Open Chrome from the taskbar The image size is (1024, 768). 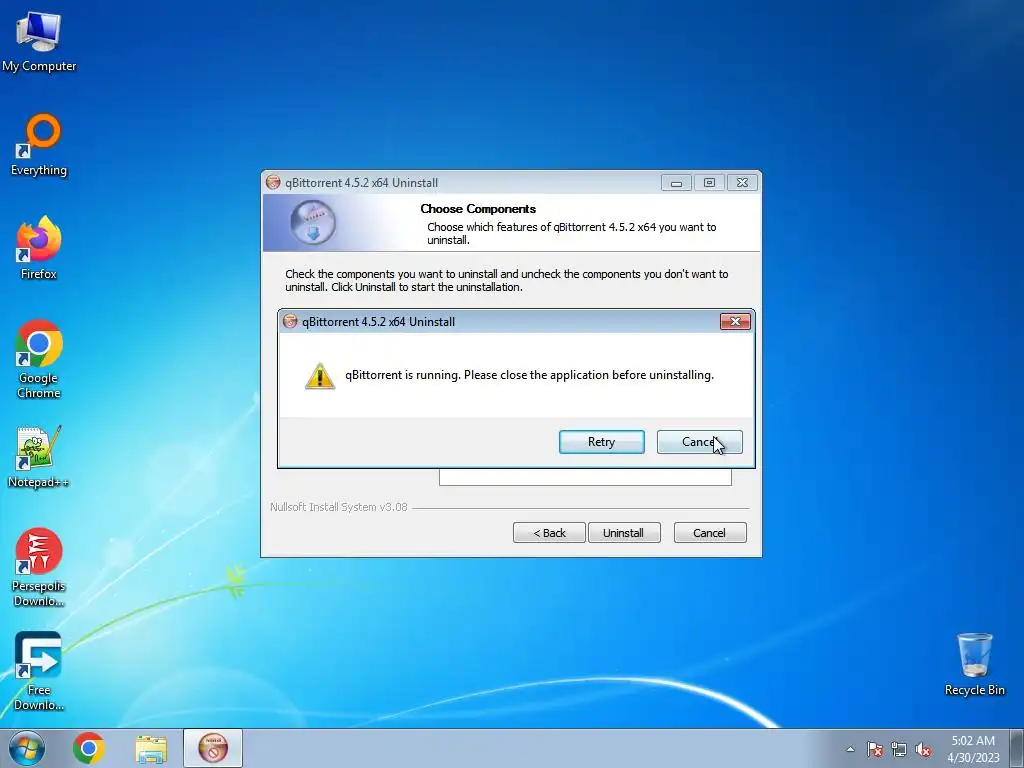pos(89,748)
